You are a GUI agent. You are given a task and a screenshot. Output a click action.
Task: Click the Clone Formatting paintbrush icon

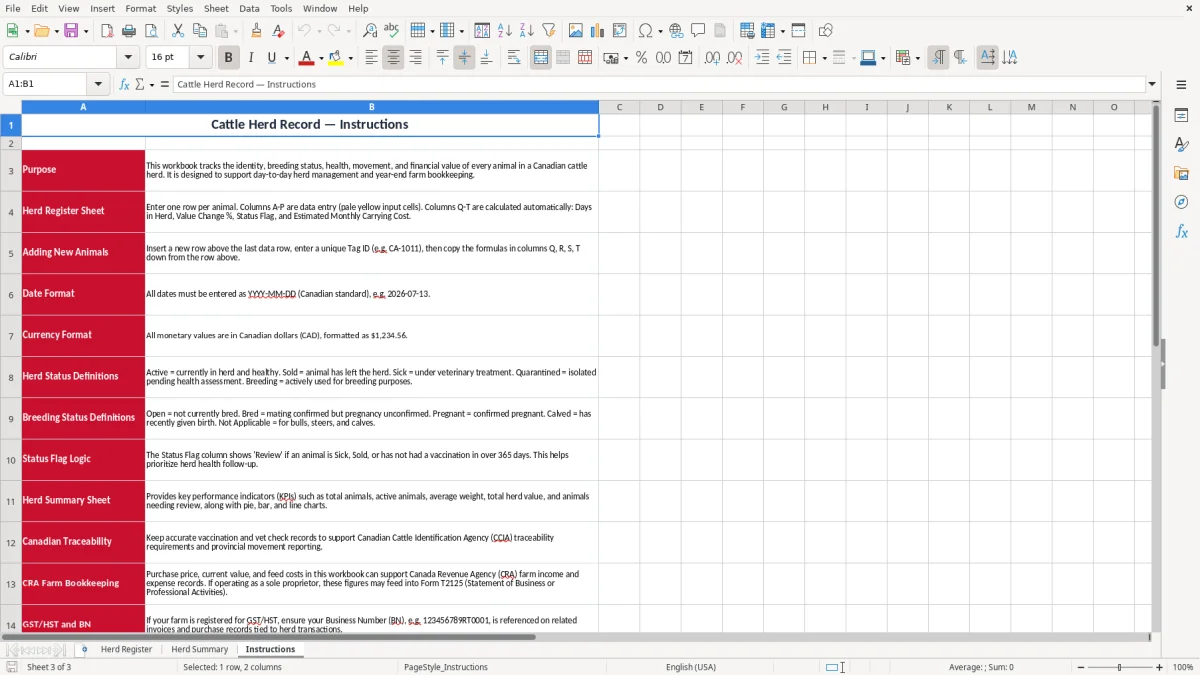point(257,31)
